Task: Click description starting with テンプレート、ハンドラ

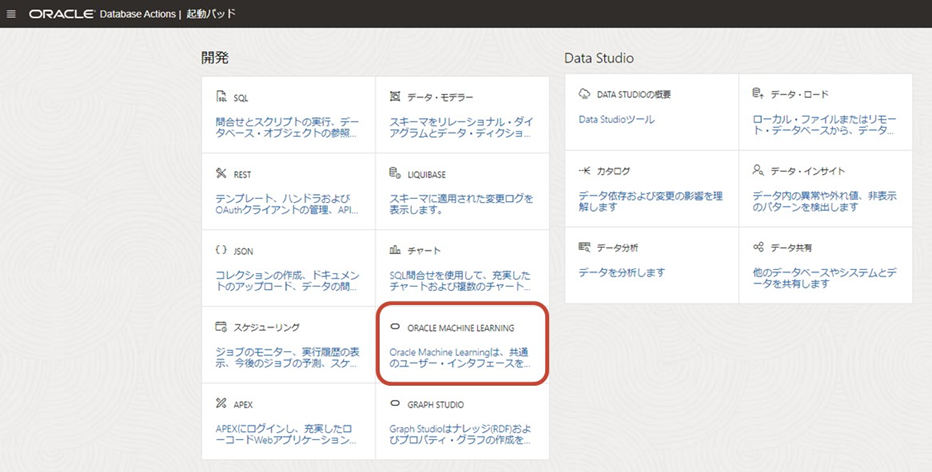Action: pyautogui.click(x=287, y=204)
